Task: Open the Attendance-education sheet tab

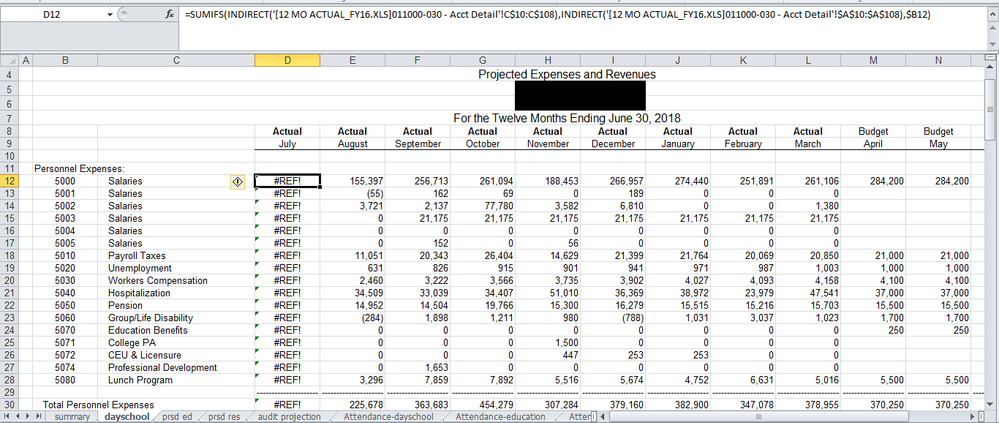Action: click(x=501, y=417)
